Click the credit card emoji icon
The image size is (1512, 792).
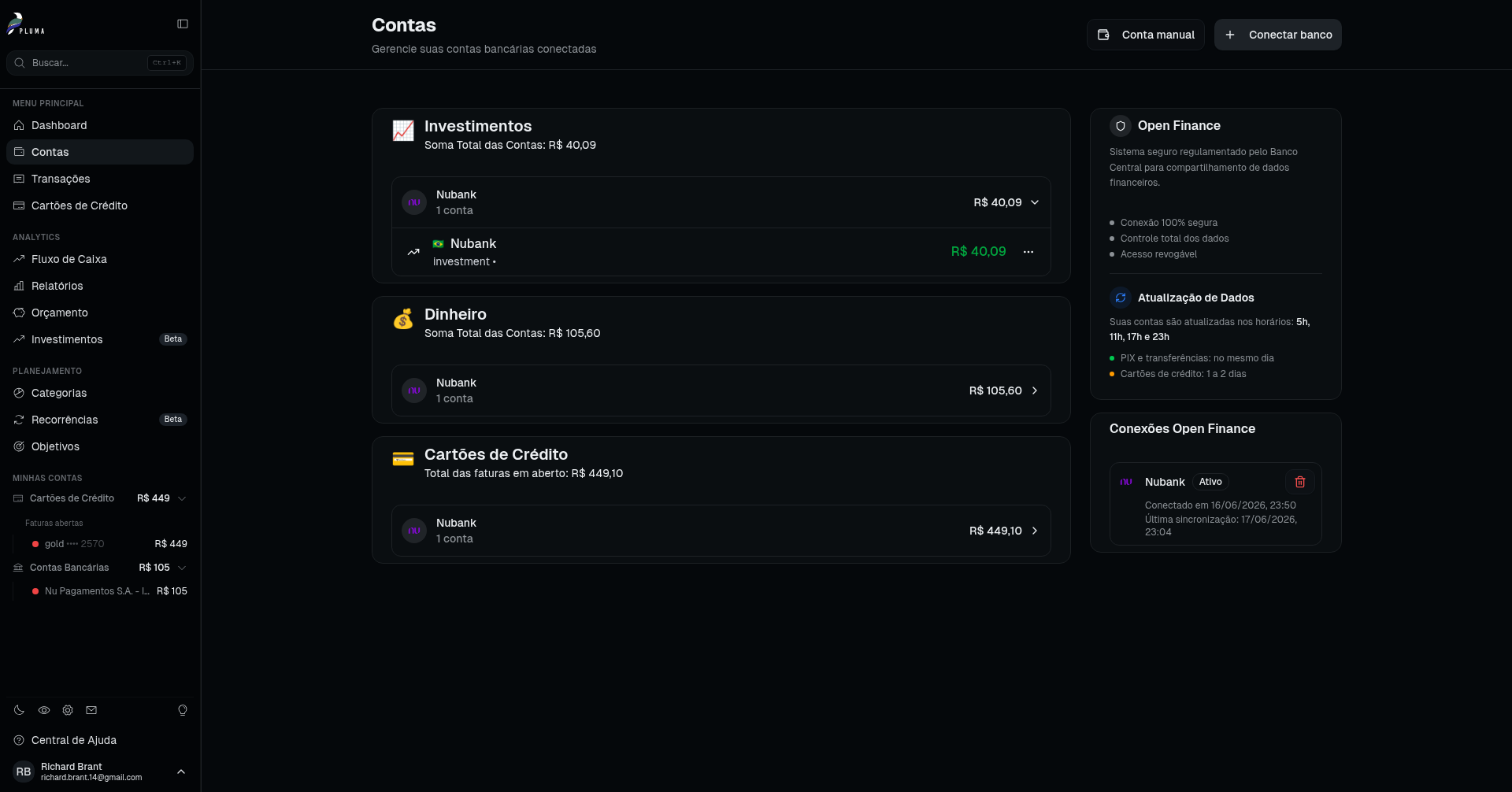pyautogui.click(x=403, y=459)
